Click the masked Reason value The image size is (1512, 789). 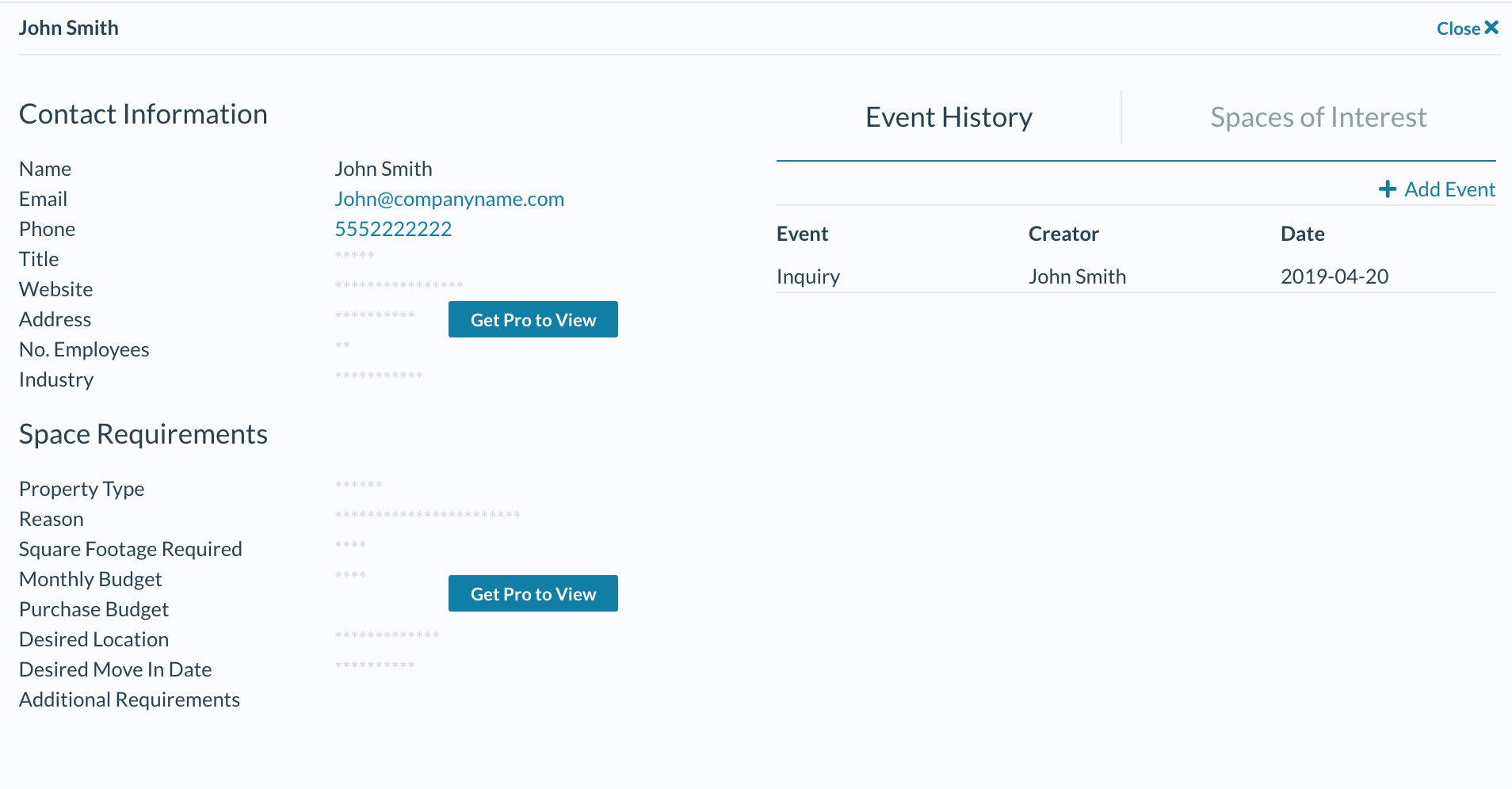(427, 515)
